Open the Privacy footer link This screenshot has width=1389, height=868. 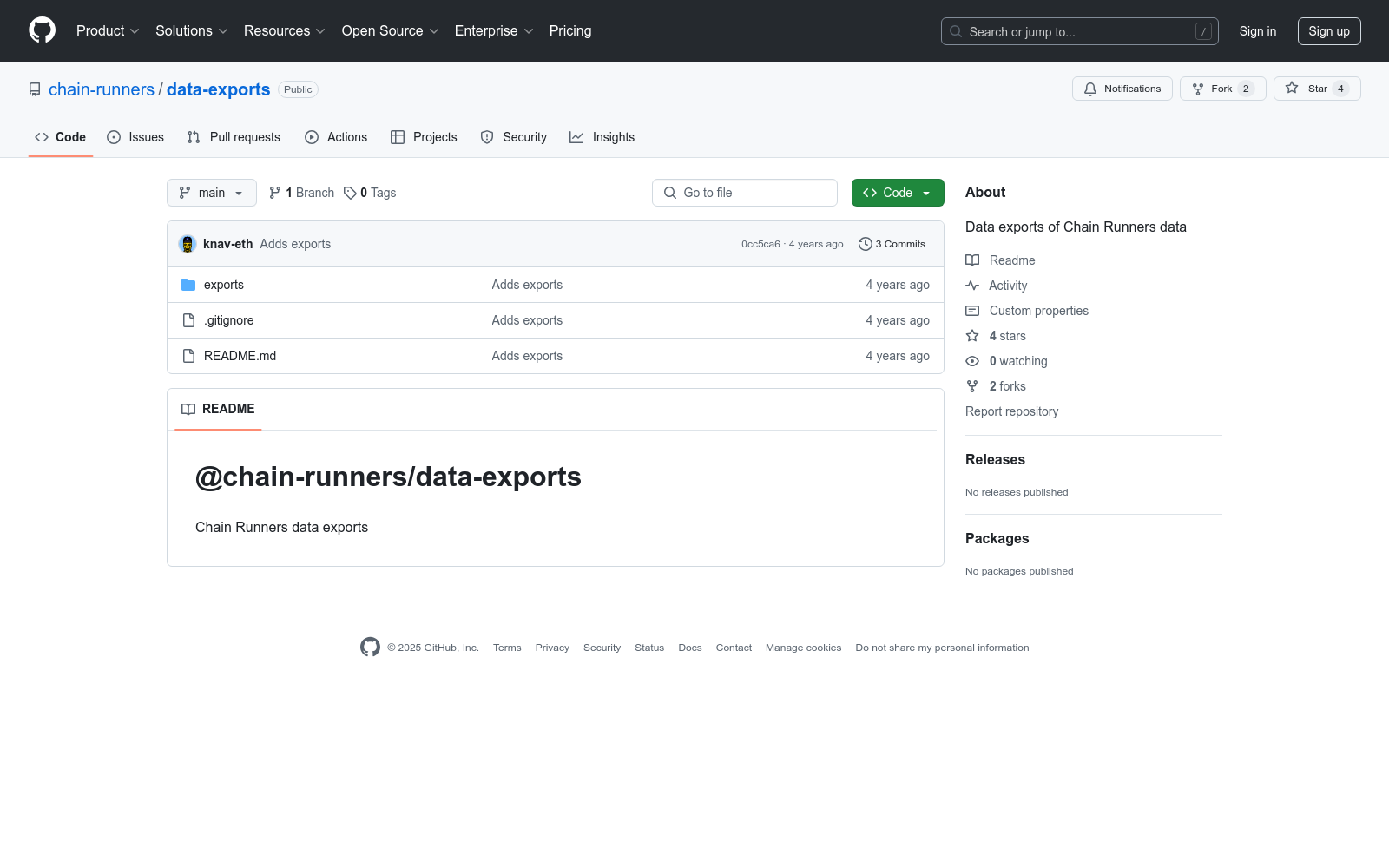point(552,648)
